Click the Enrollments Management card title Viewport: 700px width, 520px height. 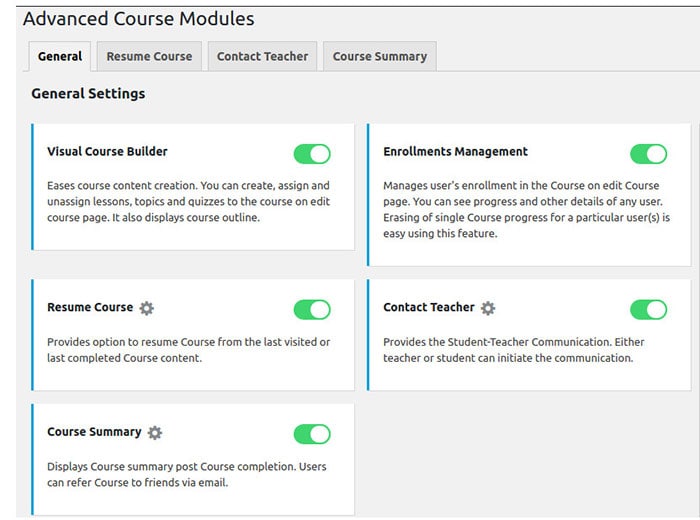click(x=455, y=152)
